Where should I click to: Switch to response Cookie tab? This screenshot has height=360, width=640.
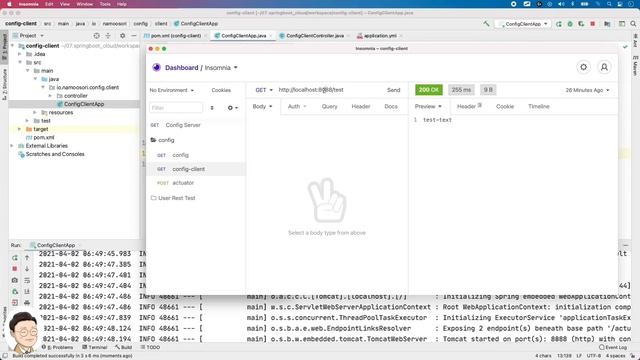click(504, 107)
